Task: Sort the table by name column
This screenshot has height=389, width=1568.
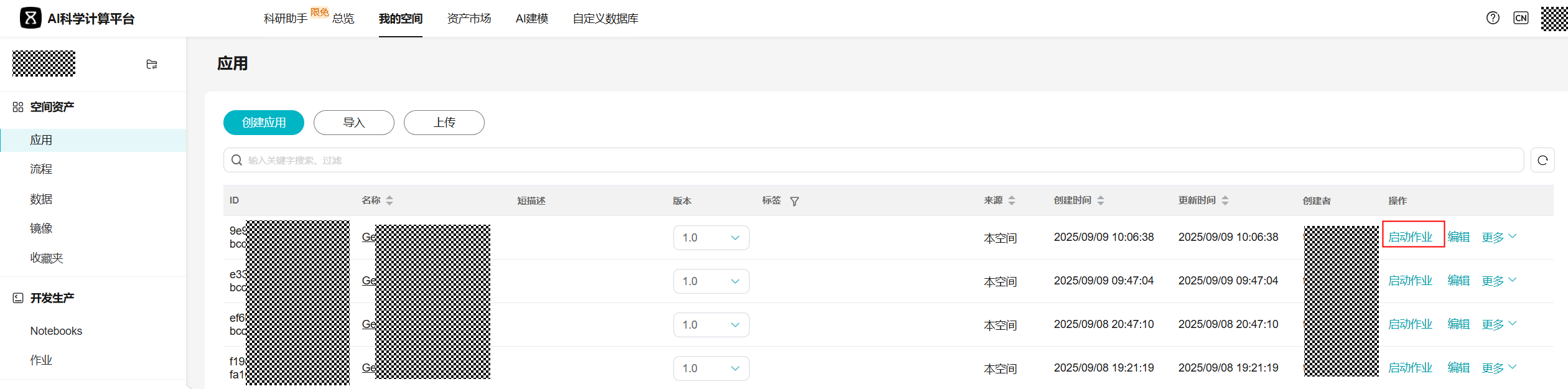Action: 390,200
